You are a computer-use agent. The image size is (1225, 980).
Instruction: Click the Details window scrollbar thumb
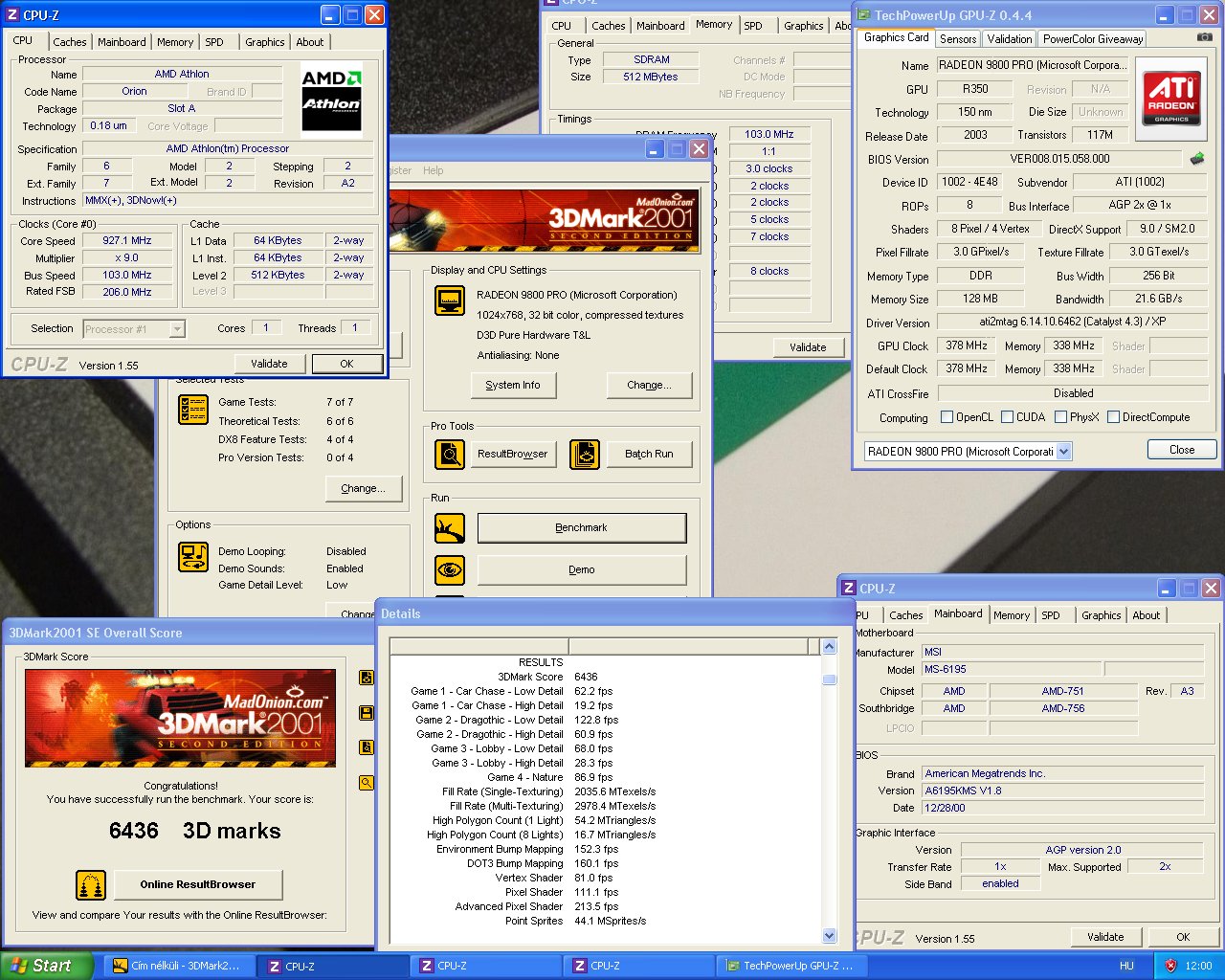(830, 679)
